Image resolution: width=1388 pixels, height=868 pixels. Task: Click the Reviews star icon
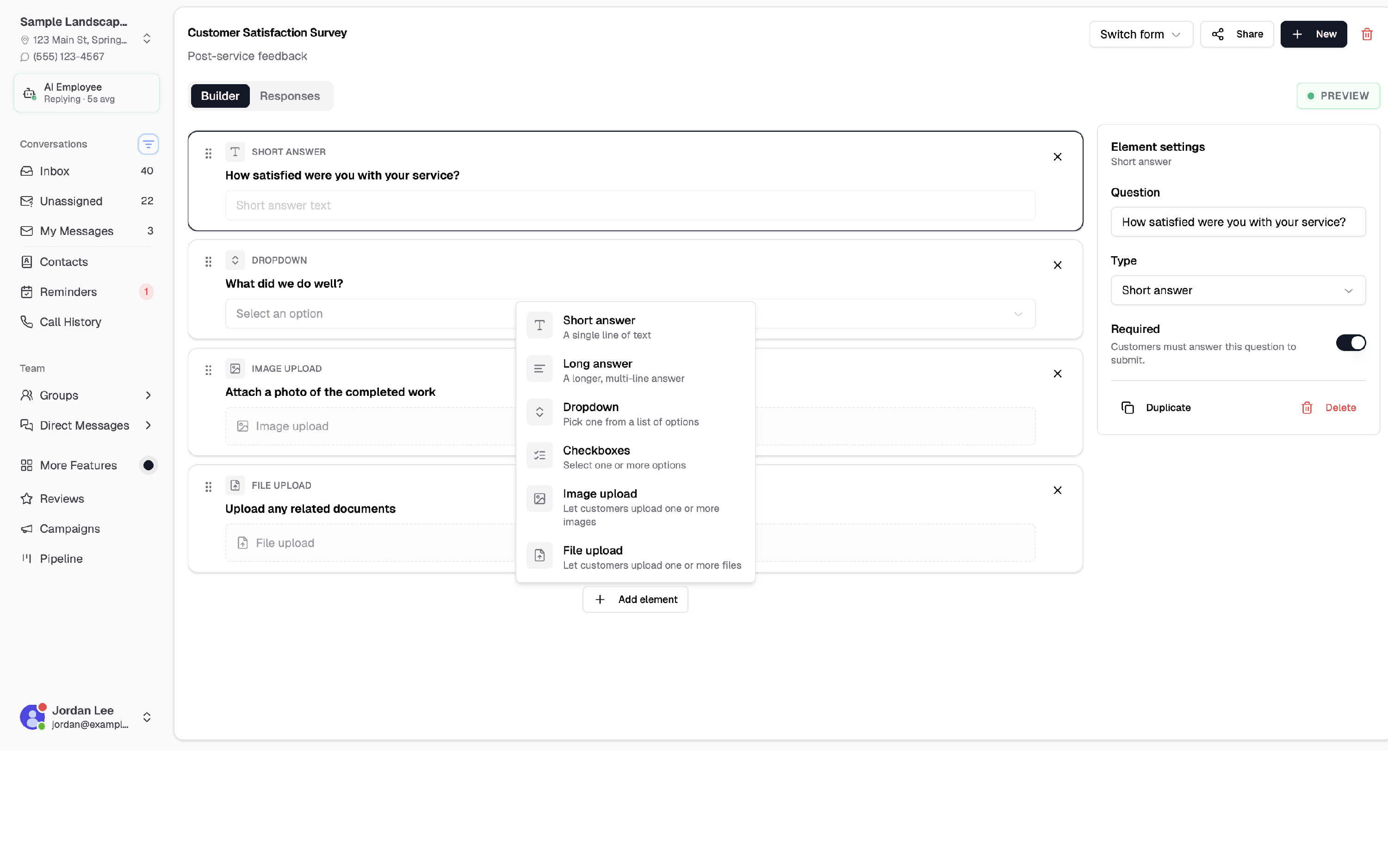coord(26,499)
